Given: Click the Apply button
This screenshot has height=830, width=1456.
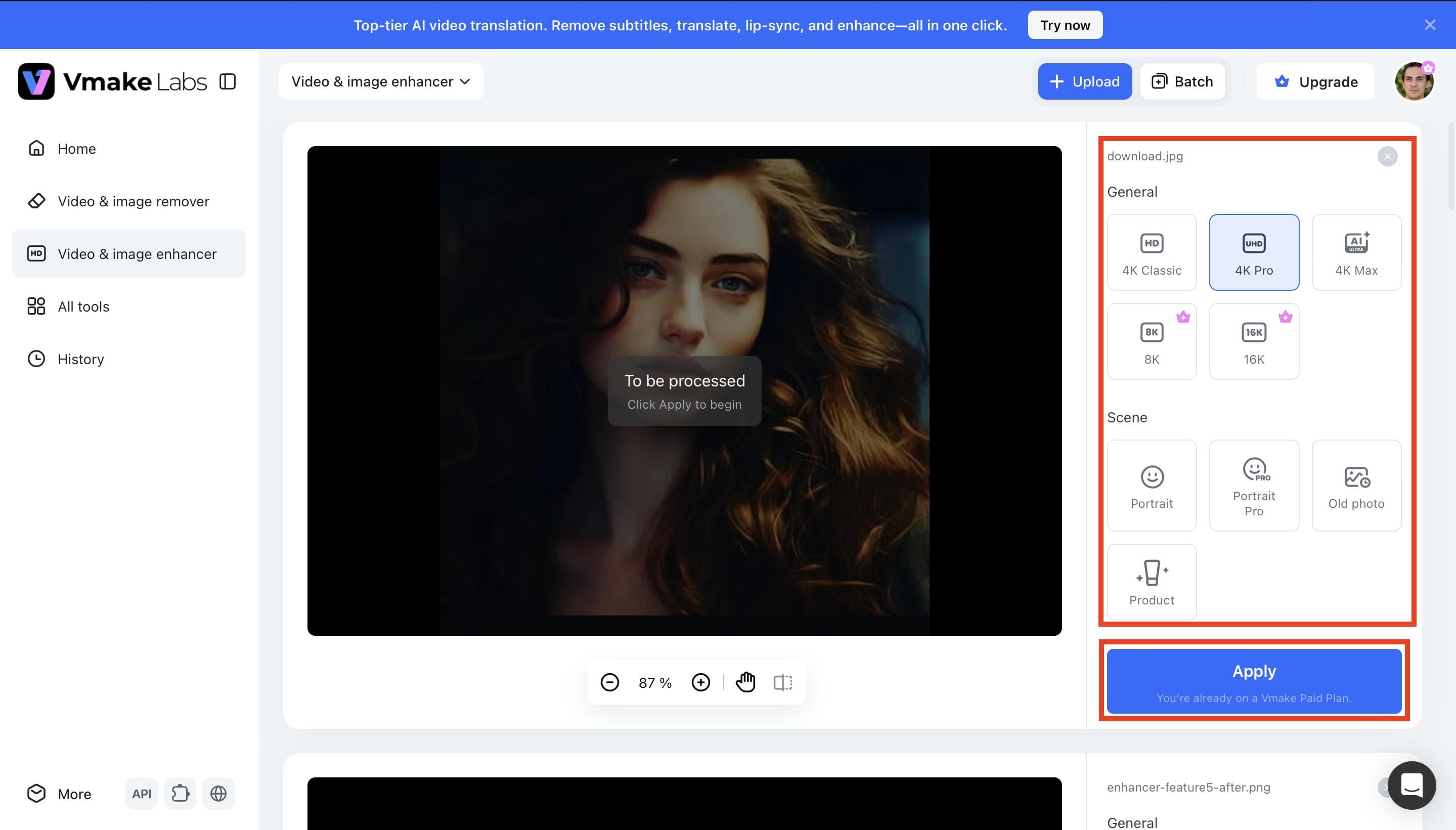Looking at the screenshot, I should pyautogui.click(x=1254, y=681).
